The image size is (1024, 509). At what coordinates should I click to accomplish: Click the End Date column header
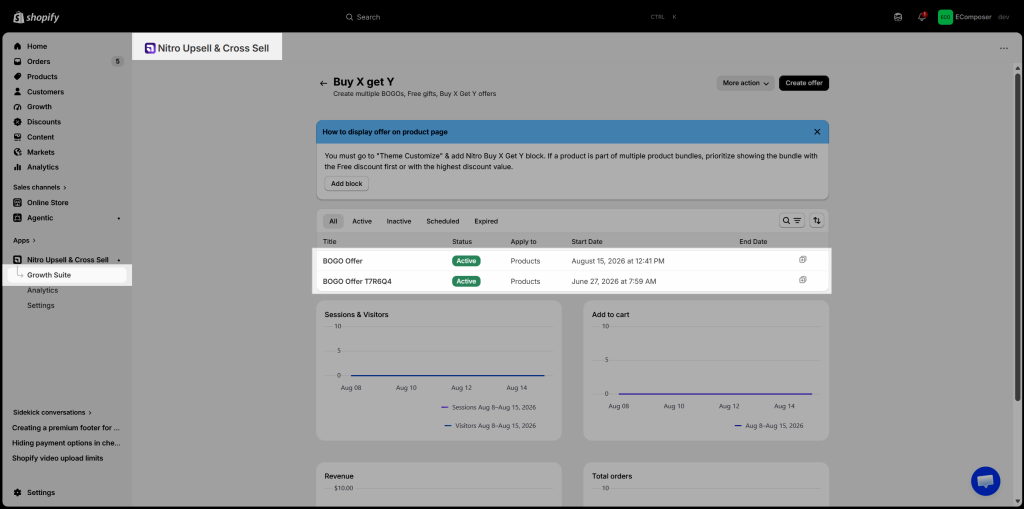tap(753, 242)
